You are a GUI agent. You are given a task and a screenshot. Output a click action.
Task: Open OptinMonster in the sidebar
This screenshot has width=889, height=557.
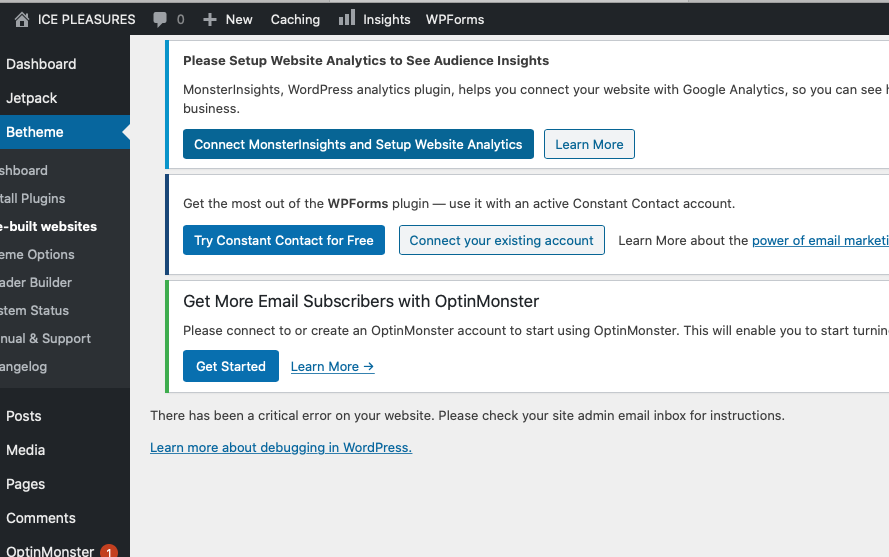50,550
